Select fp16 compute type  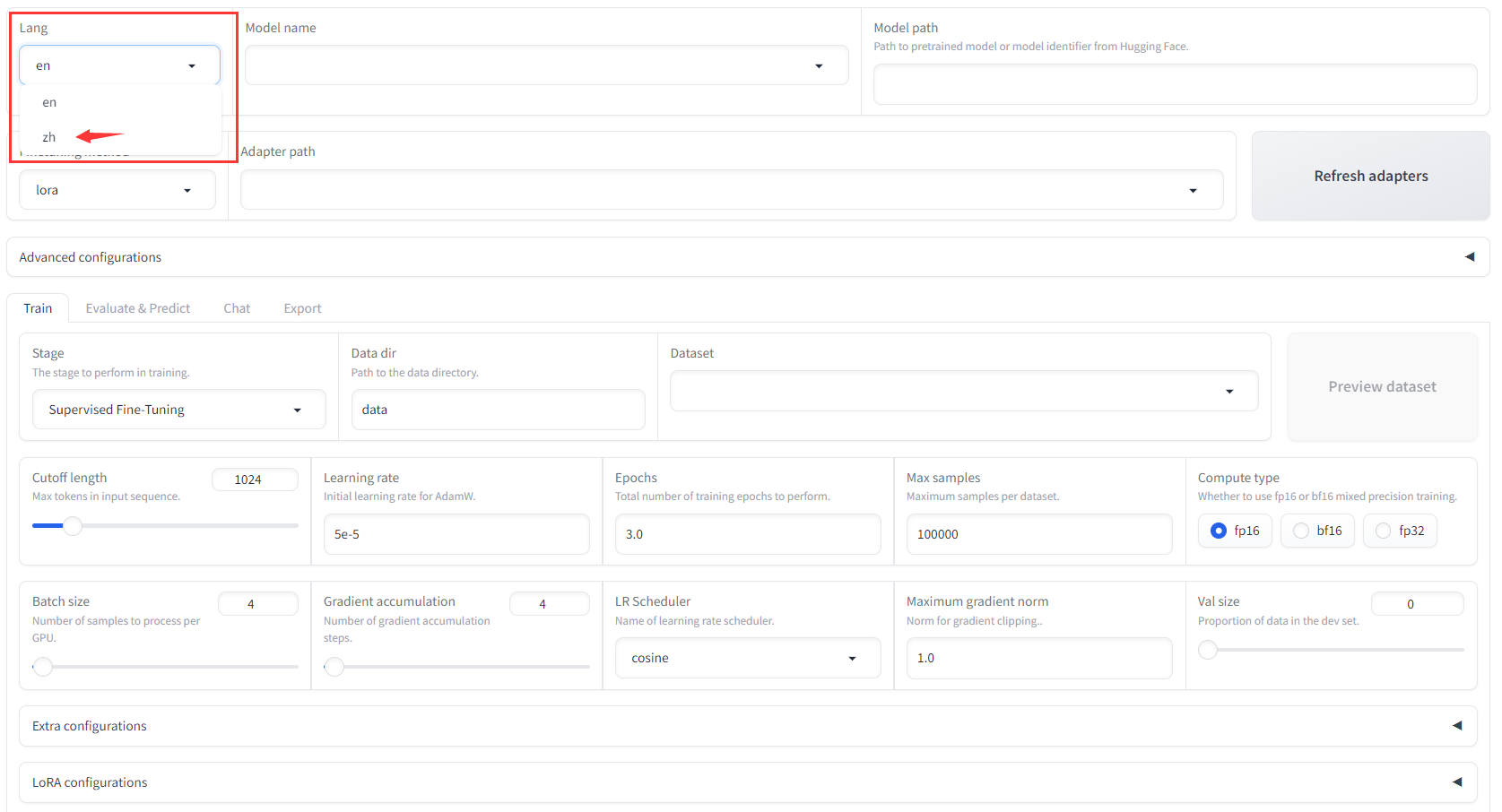point(1235,531)
